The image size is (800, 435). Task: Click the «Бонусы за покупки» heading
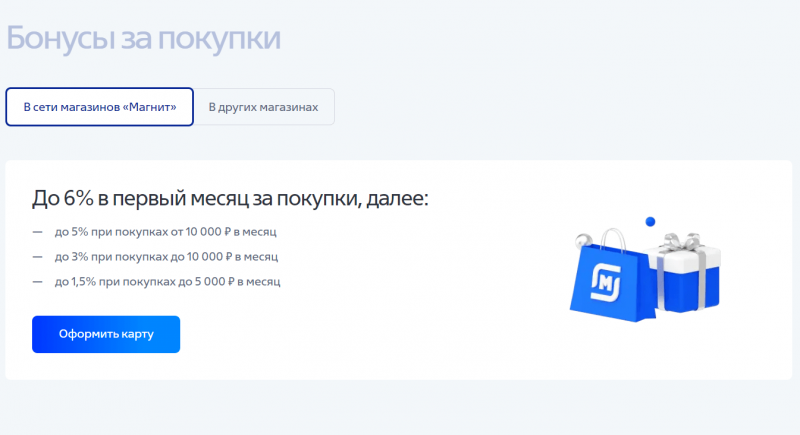143,38
